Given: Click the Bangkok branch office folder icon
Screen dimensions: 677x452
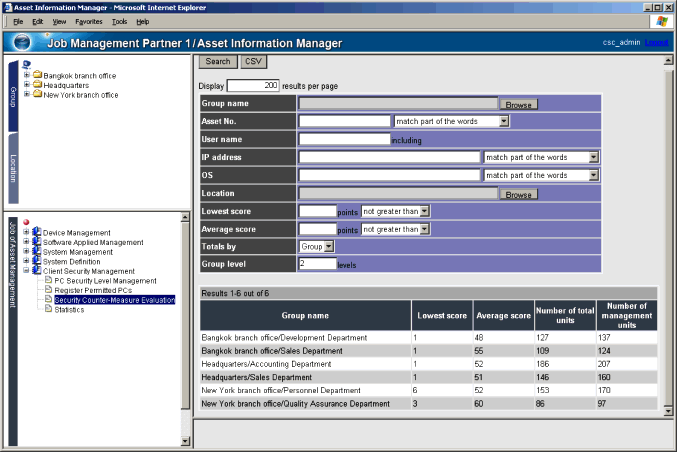Looking at the screenshot, I should point(37,75).
